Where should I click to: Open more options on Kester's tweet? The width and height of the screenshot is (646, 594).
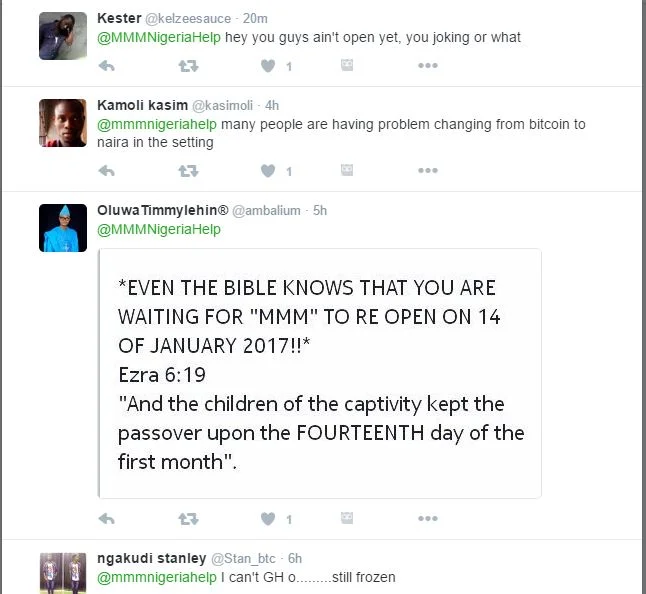(x=428, y=65)
